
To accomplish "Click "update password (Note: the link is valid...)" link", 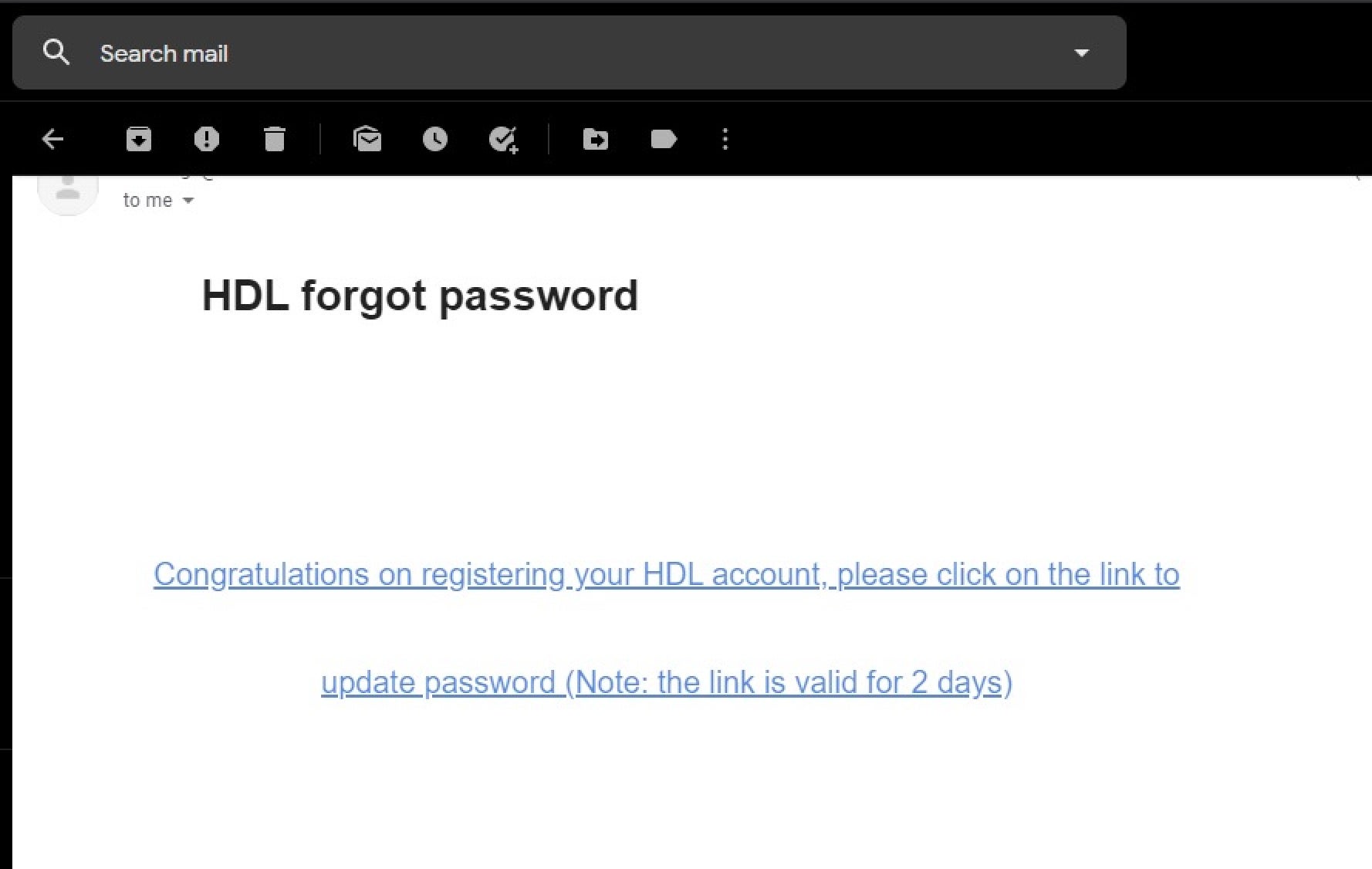I will [x=666, y=682].
